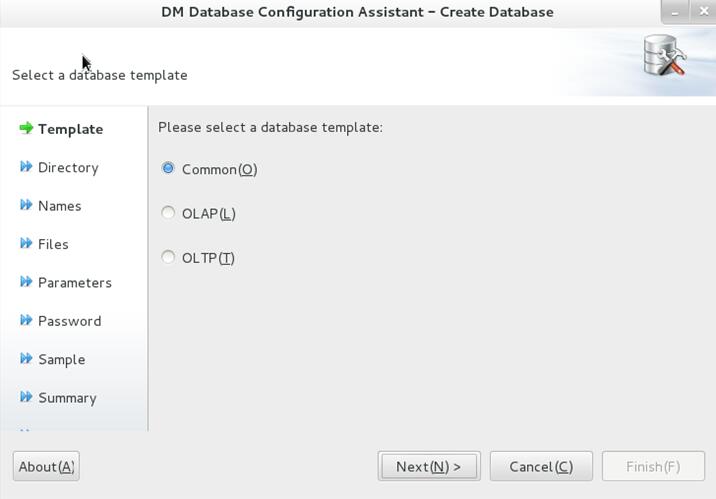Image resolution: width=716 pixels, height=499 pixels.
Task: Open the Parameters step label
Action: click(x=75, y=283)
